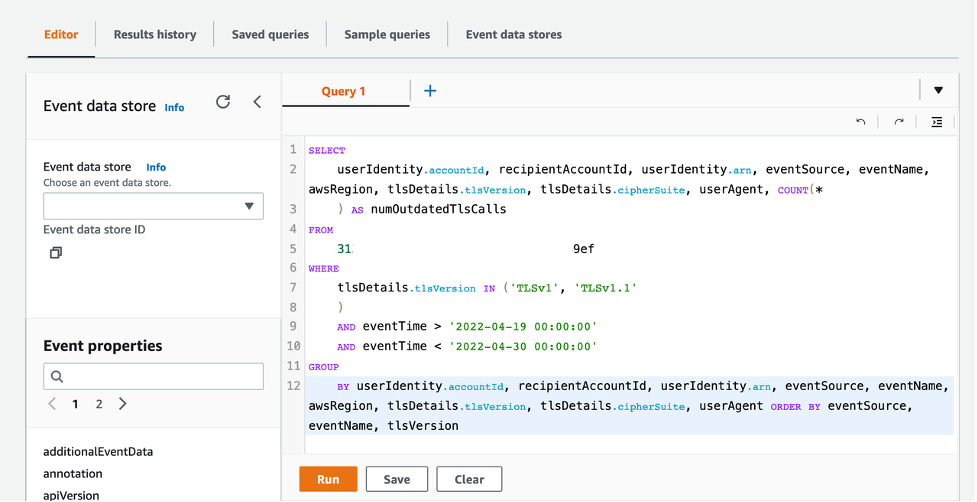Open the query tabs overflow dropdown
Screen dimensions: 977x502
coord(938,90)
